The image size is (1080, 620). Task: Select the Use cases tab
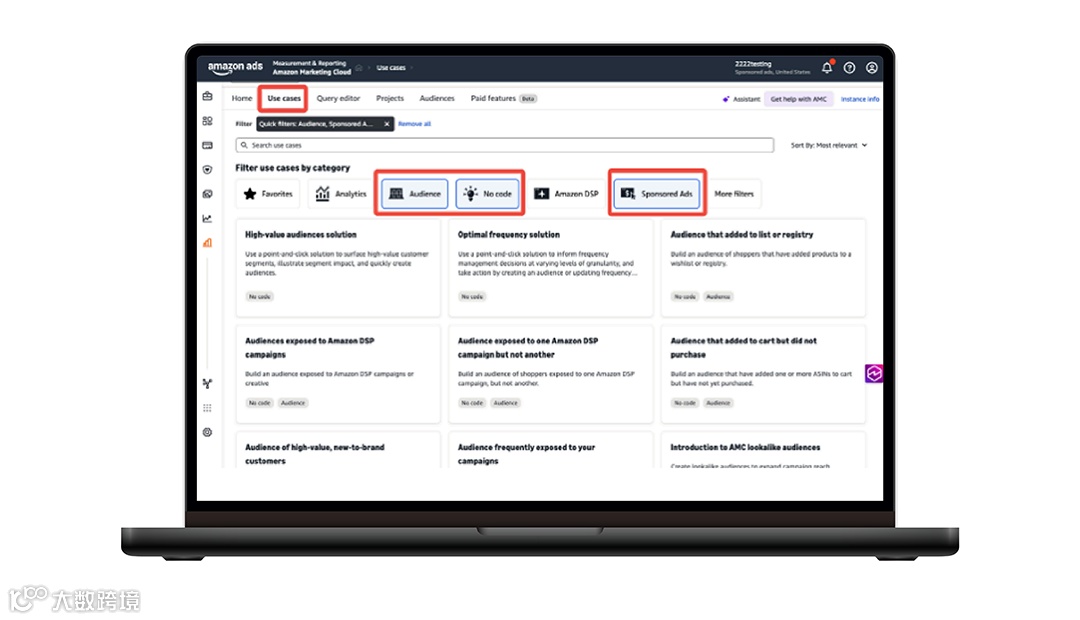[284, 99]
